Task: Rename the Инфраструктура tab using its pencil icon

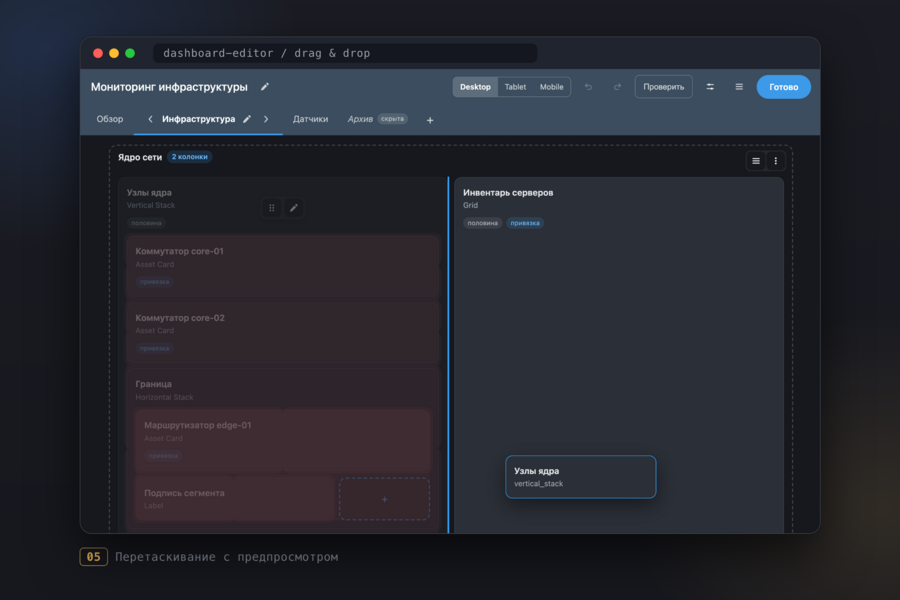Action: click(x=247, y=119)
